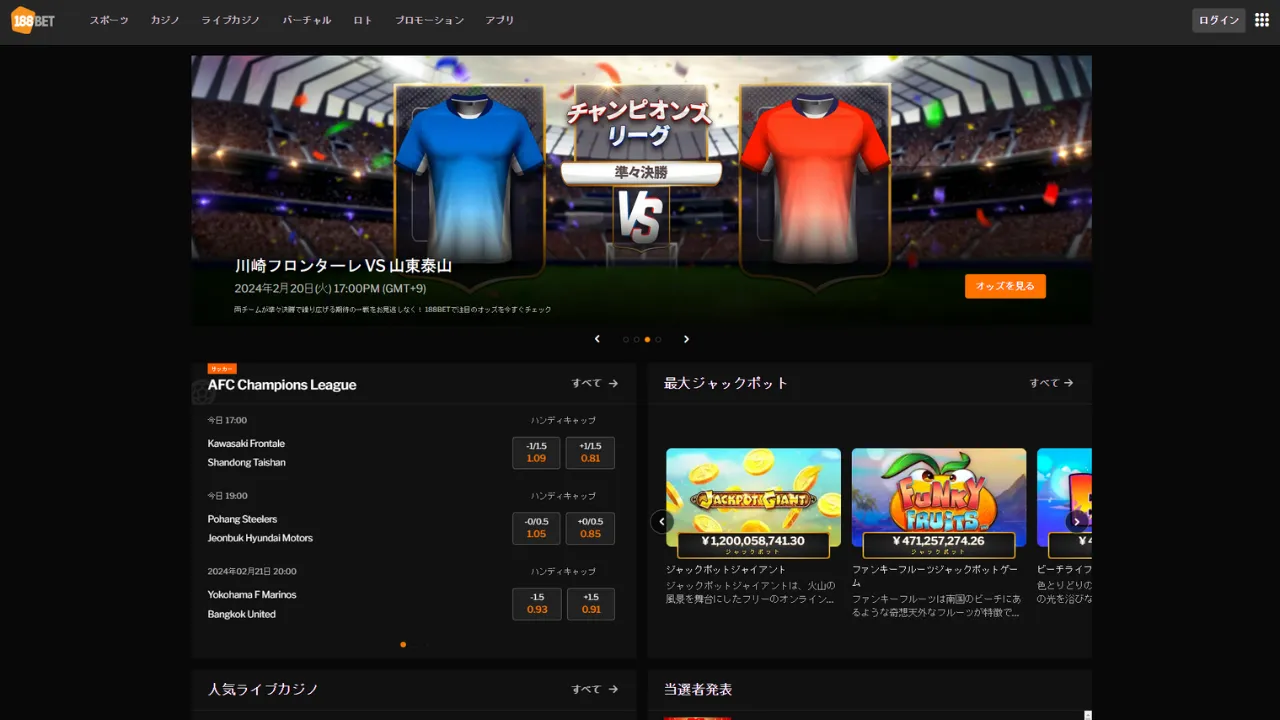Select the first banner carousel dot
Viewport: 1280px width, 720px height.
pyautogui.click(x=626, y=339)
